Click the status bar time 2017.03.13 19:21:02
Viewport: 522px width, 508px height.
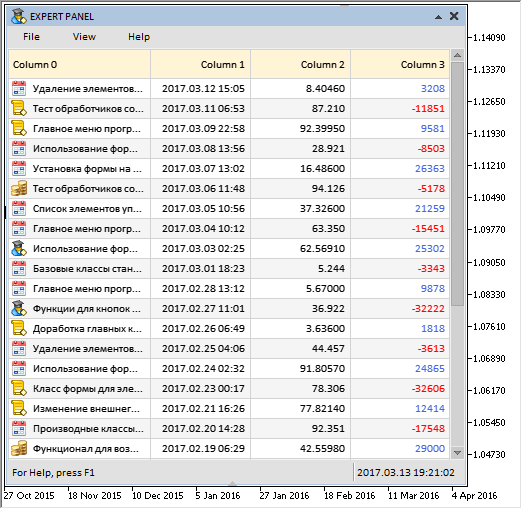tap(406, 473)
